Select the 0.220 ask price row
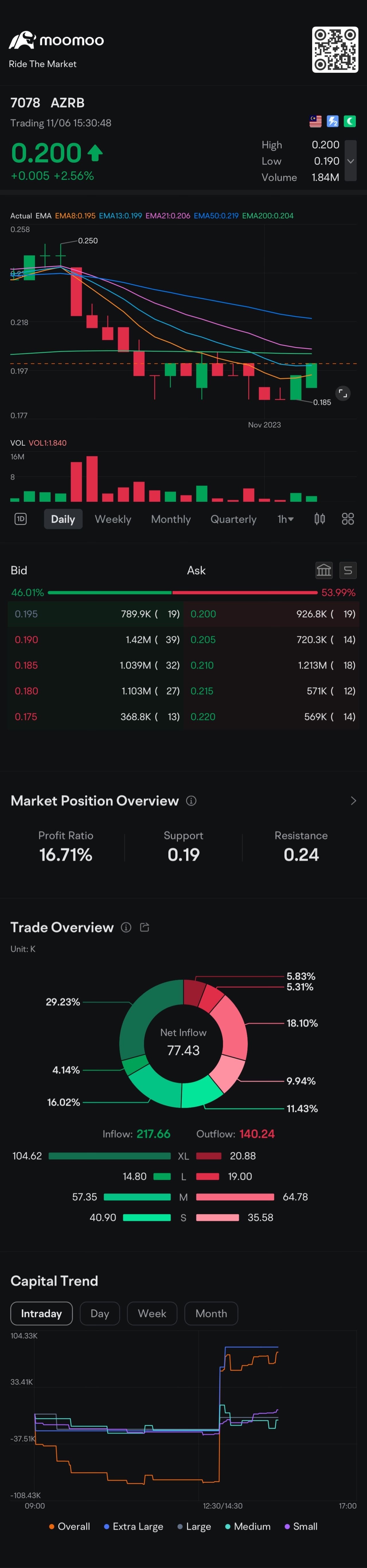The height and width of the screenshot is (1568, 367). (272, 717)
